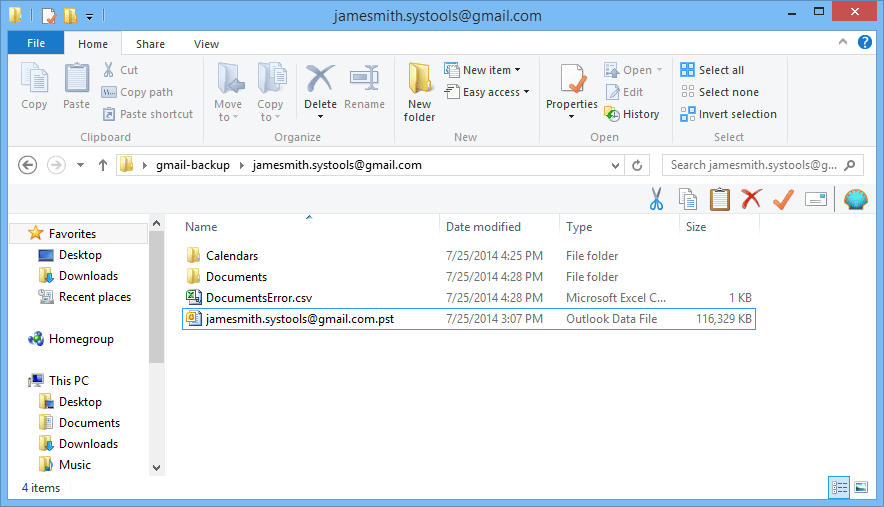Click the clipboard paste icon in secondary toolbar
The image size is (884, 507).
pos(719,199)
